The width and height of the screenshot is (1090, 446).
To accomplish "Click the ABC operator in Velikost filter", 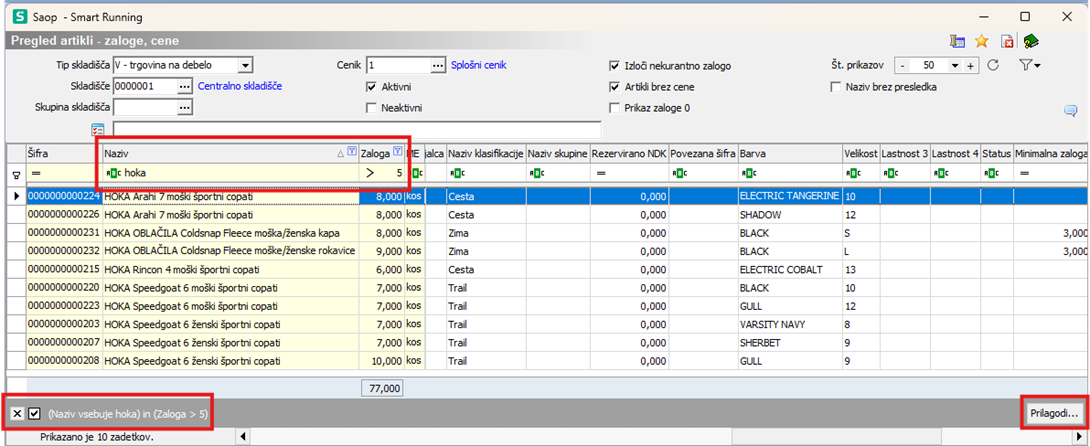I will coord(853,173).
